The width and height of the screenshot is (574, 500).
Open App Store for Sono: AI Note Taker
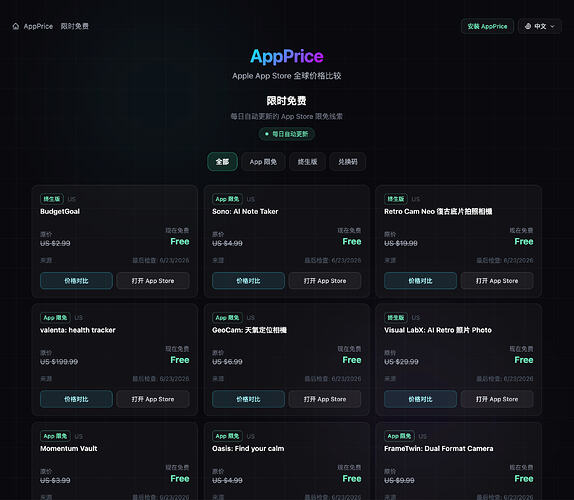[325, 281]
